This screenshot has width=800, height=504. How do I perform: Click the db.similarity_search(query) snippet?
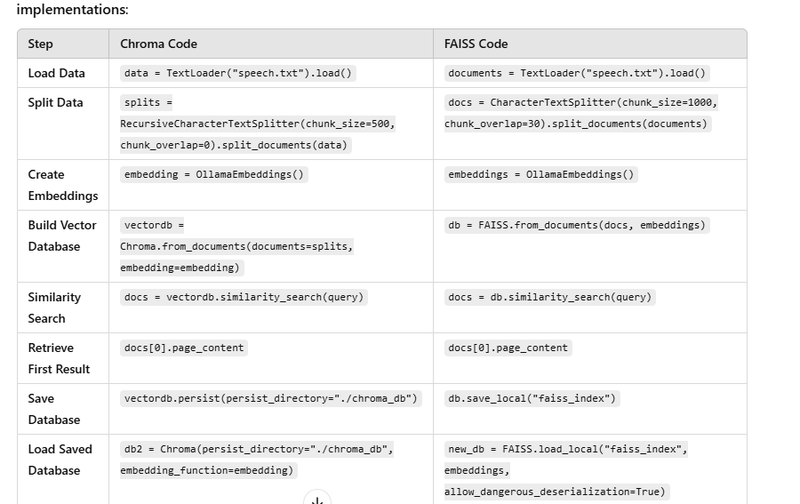(x=550, y=297)
